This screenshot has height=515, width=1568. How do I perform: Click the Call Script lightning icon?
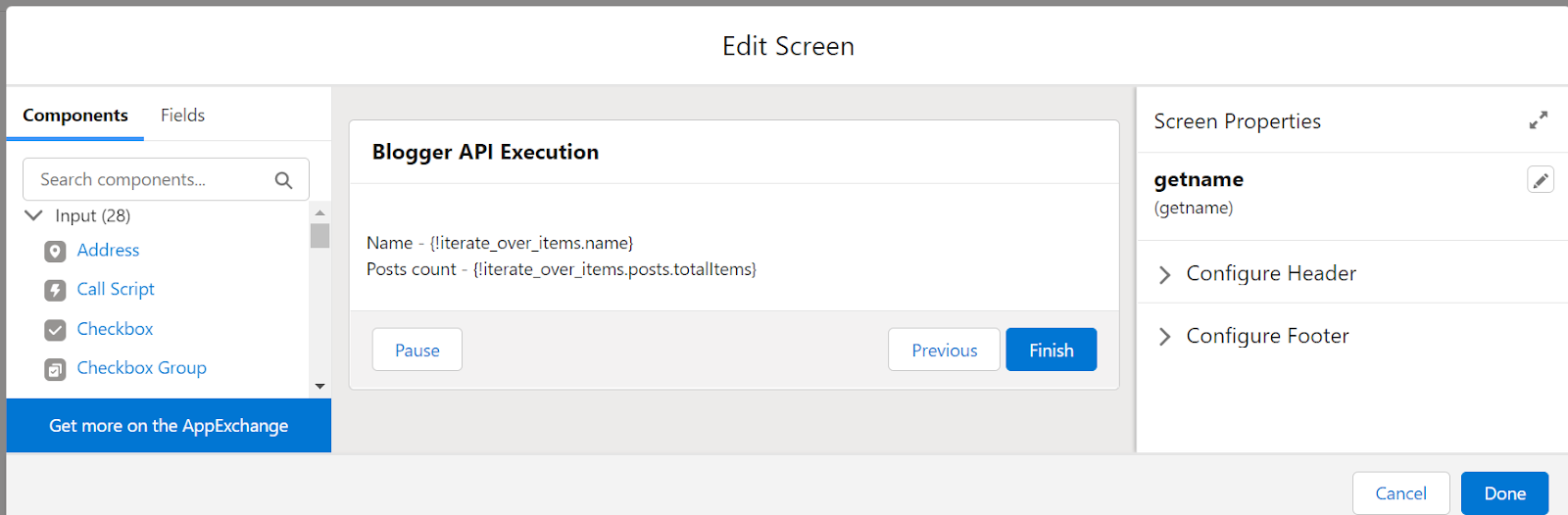pos(56,291)
